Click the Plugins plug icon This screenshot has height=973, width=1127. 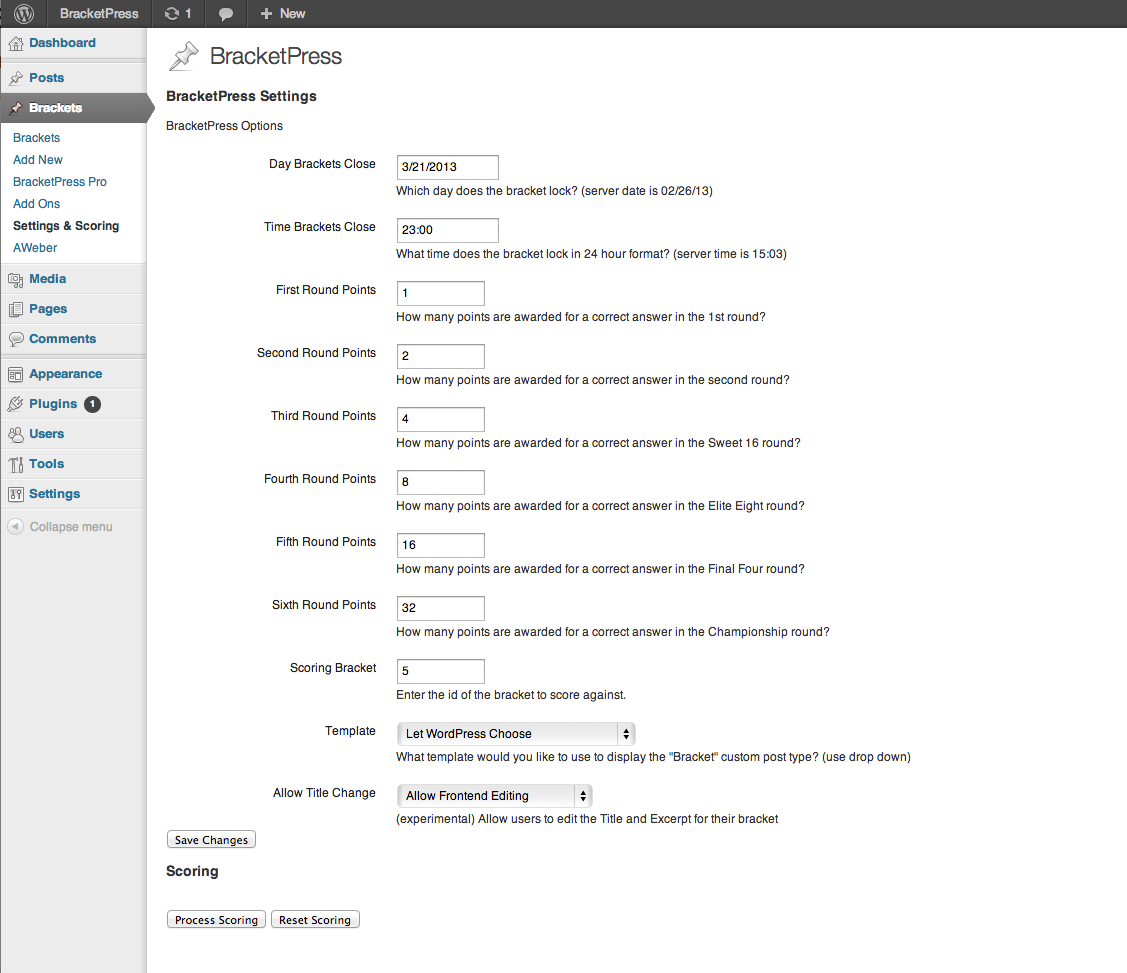[16, 405]
